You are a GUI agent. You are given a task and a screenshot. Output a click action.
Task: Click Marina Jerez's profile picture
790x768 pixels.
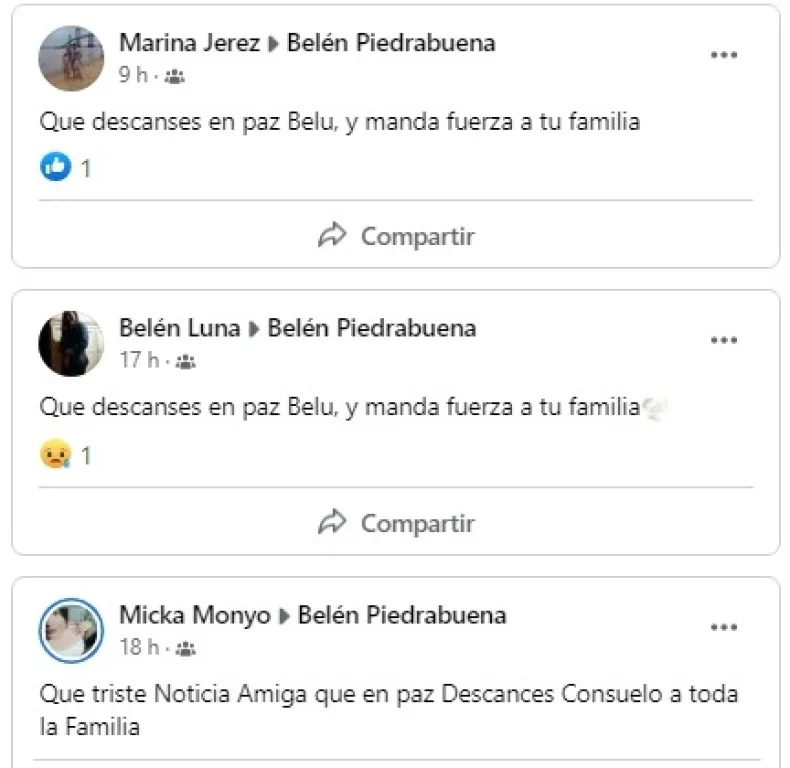71,58
